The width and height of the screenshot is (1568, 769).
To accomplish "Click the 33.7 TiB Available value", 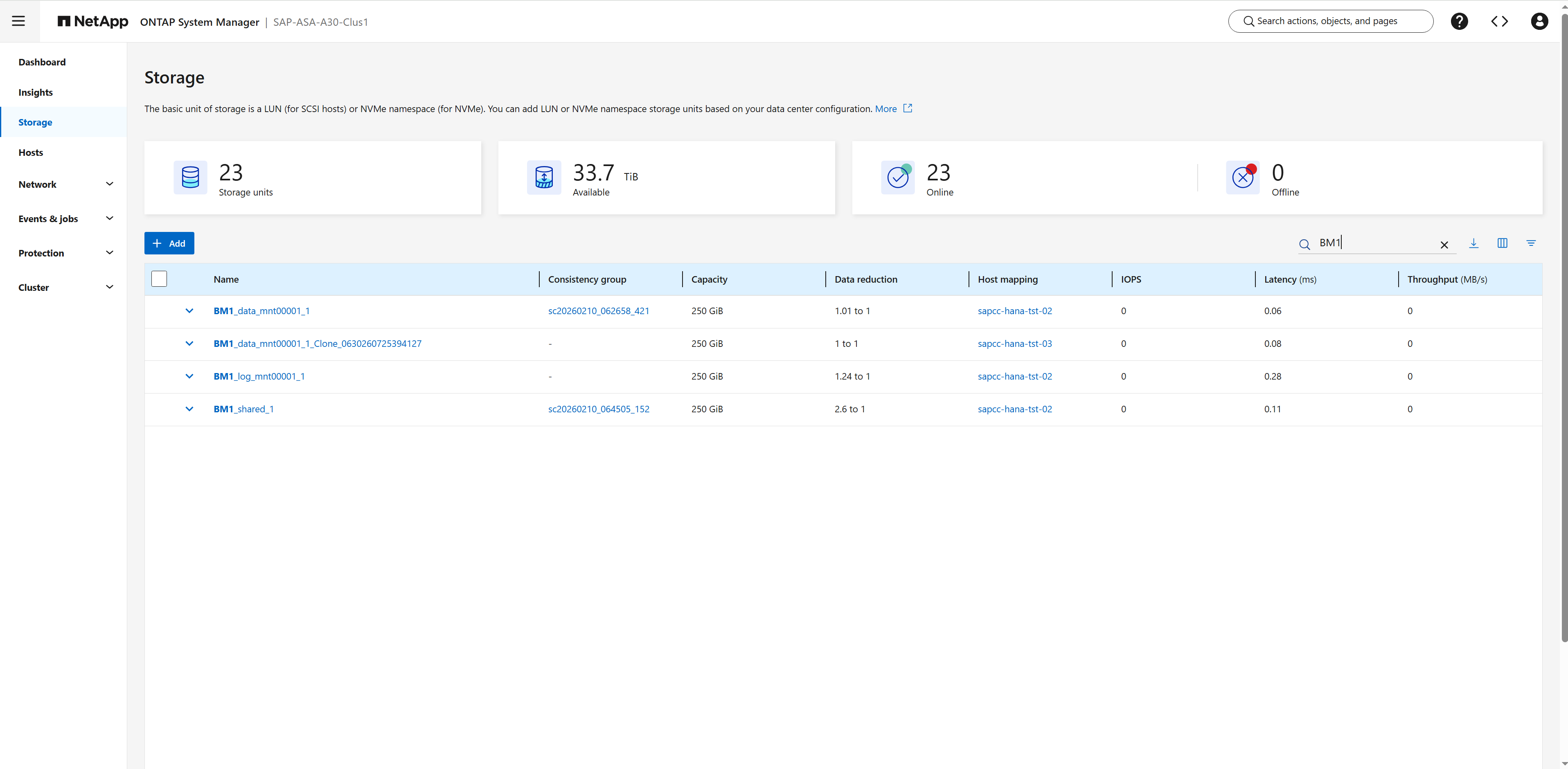I will (x=606, y=173).
